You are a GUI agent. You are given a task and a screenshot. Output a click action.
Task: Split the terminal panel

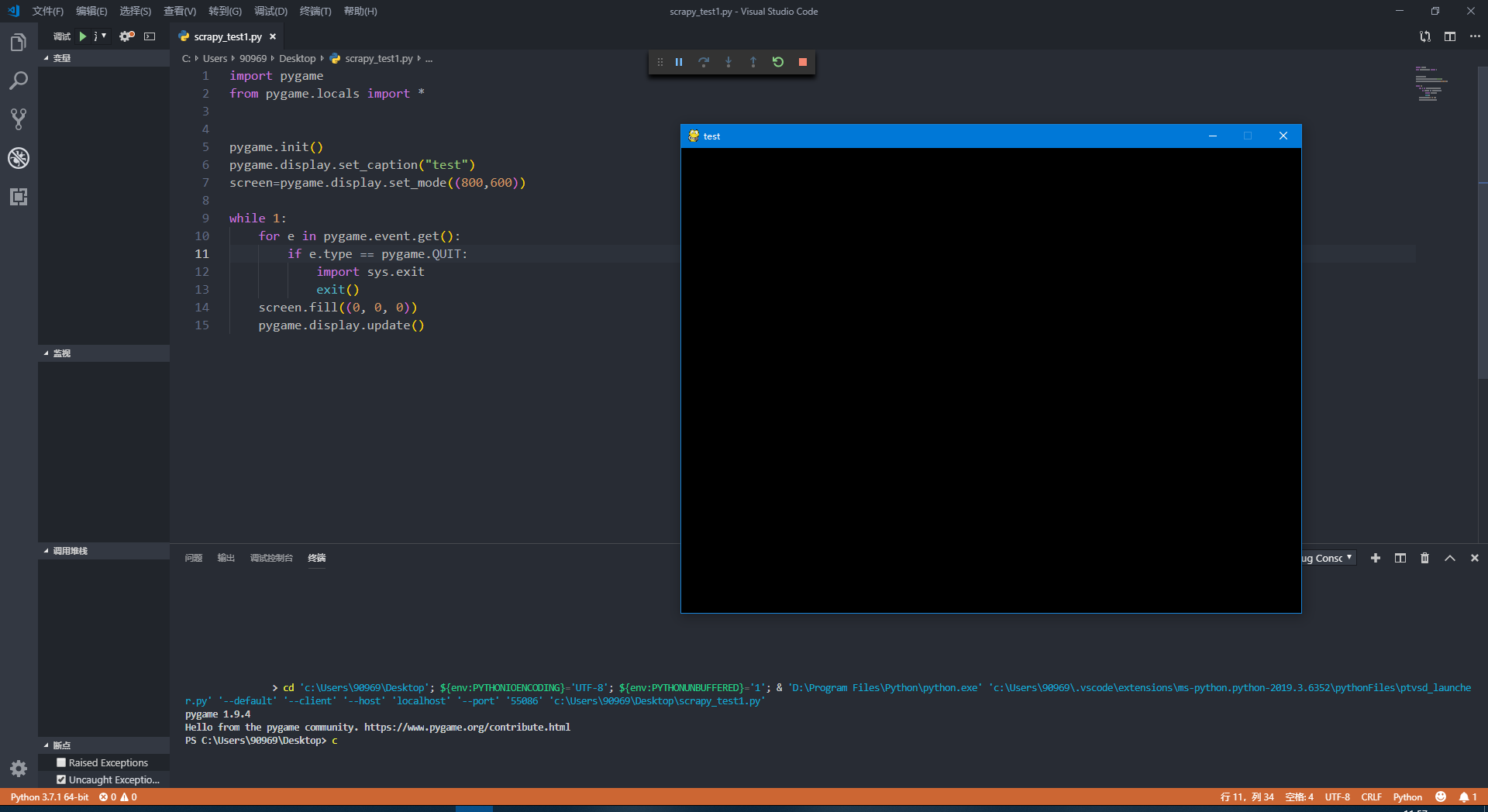pyautogui.click(x=1400, y=558)
